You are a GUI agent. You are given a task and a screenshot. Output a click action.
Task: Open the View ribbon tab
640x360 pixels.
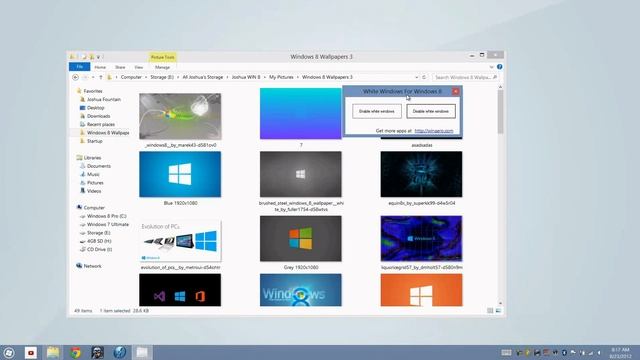pos(139,67)
